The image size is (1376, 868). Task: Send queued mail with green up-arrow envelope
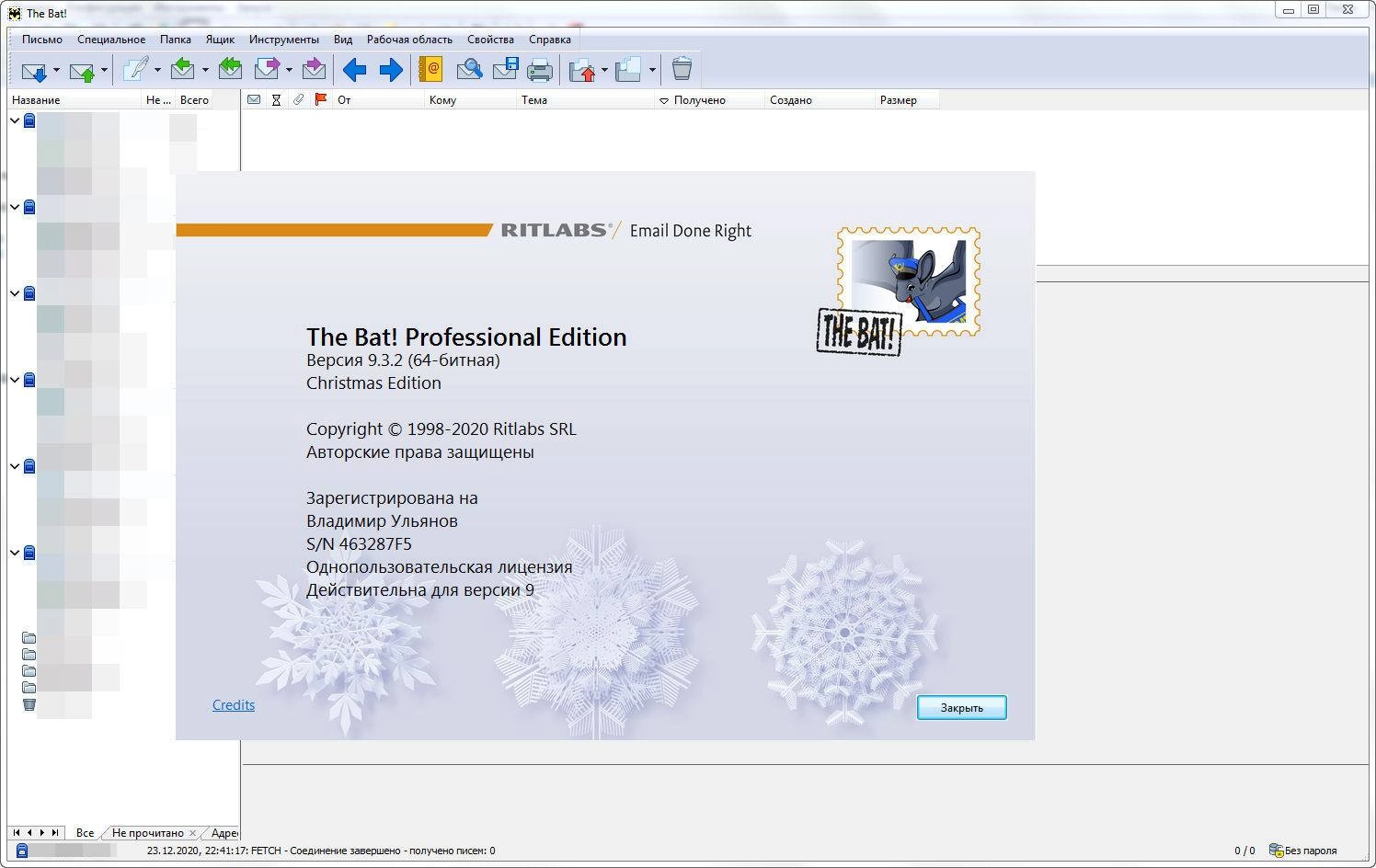pyautogui.click(x=82, y=70)
